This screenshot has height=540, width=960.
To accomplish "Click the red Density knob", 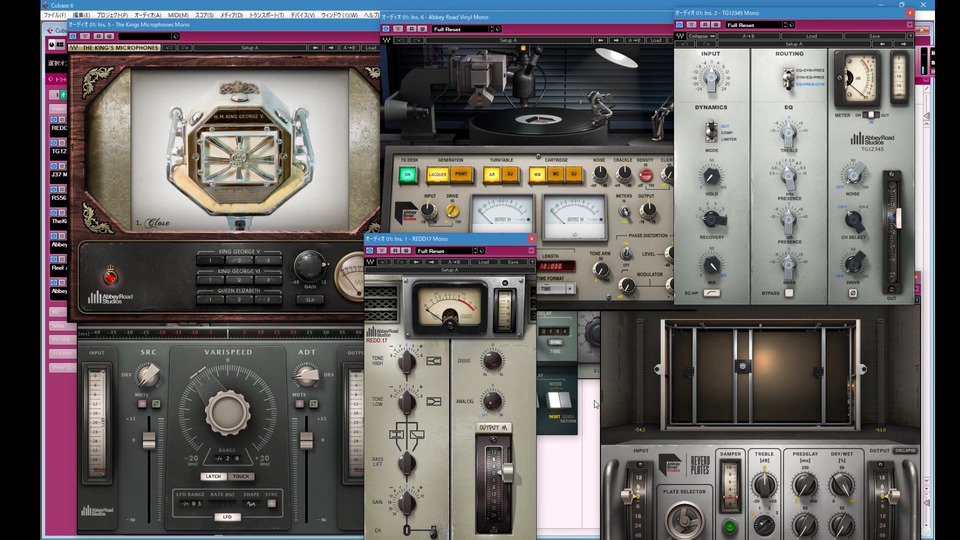I will pyautogui.click(x=645, y=176).
